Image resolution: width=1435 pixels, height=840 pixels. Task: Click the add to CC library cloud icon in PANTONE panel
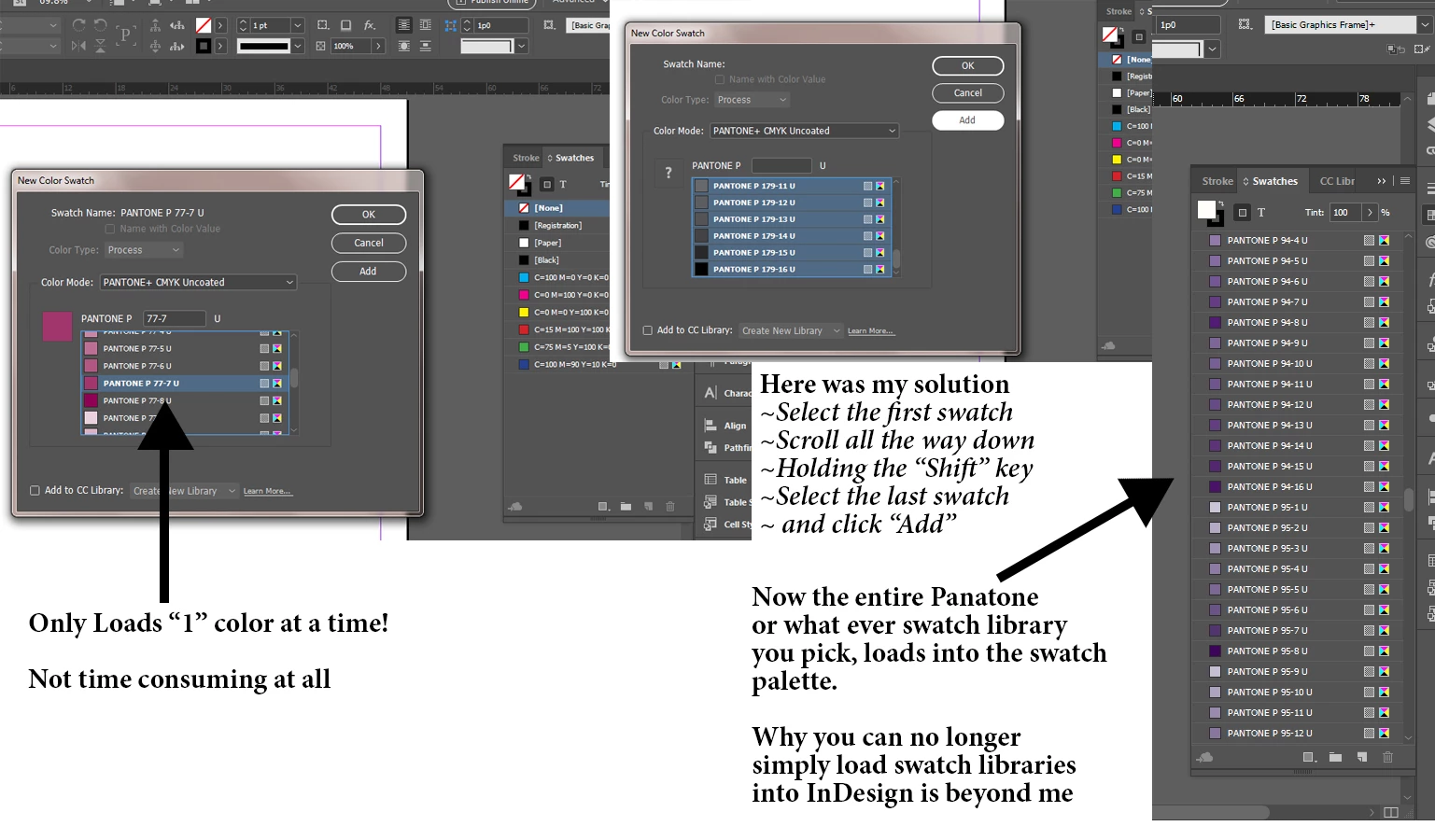[1205, 757]
